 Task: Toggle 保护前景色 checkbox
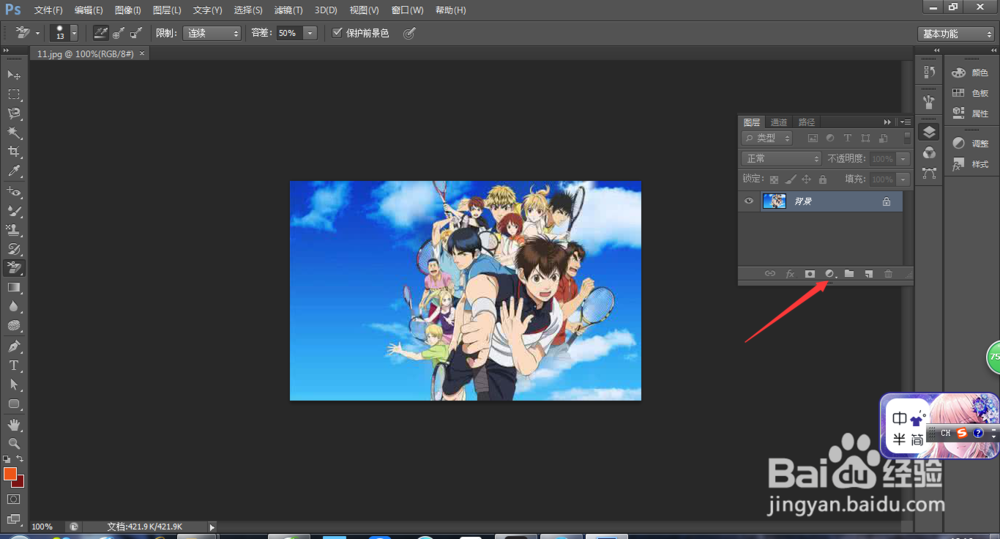point(337,33)
